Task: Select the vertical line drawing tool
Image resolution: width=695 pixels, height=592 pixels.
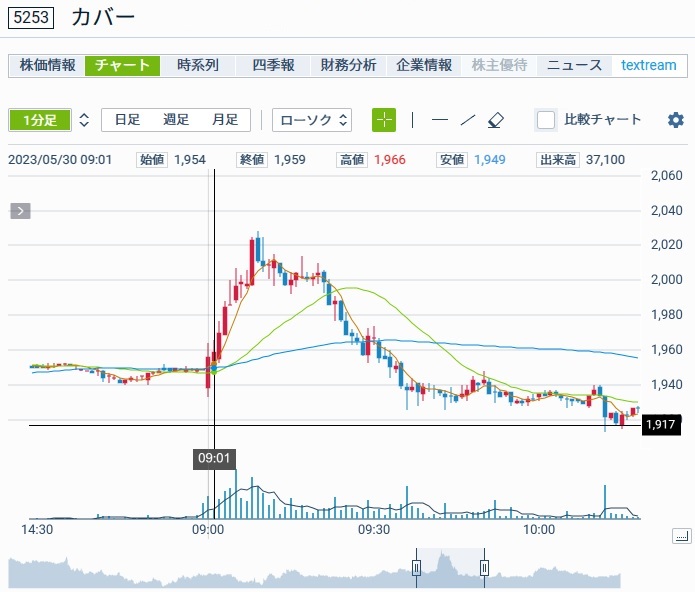Action: point(412,120)
